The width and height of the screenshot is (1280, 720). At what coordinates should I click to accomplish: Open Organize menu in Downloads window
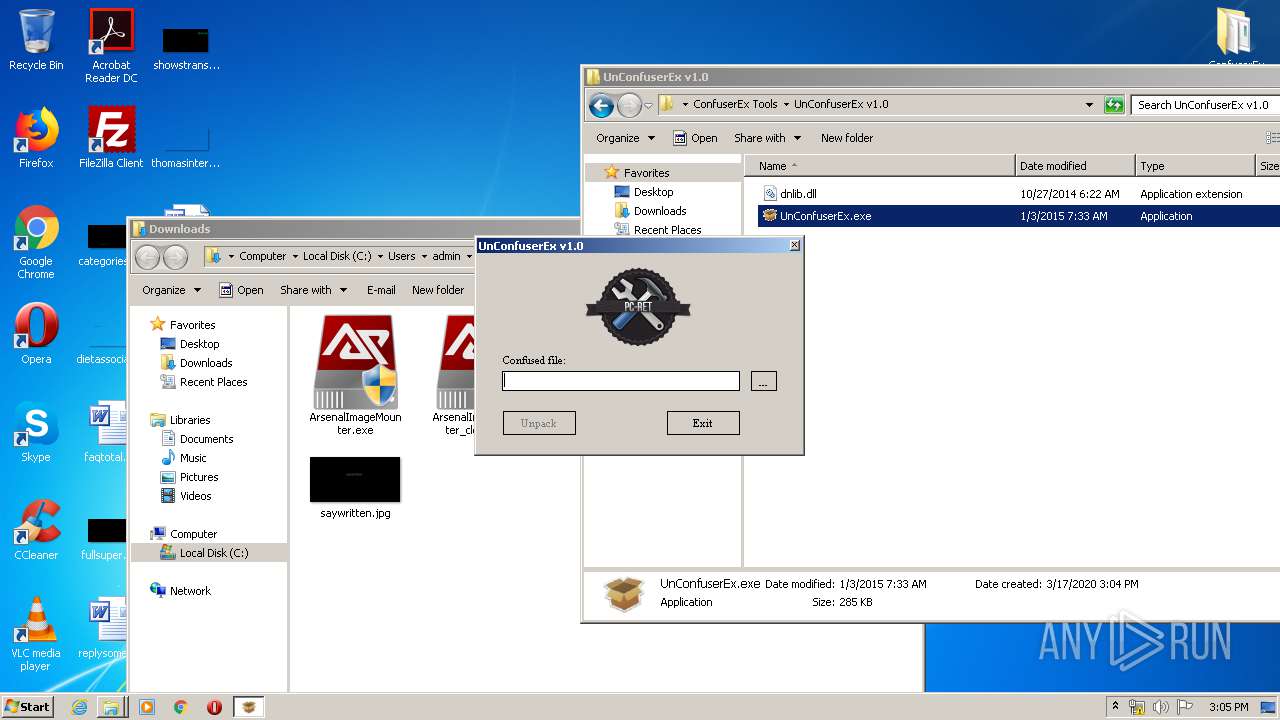point(172,290)
